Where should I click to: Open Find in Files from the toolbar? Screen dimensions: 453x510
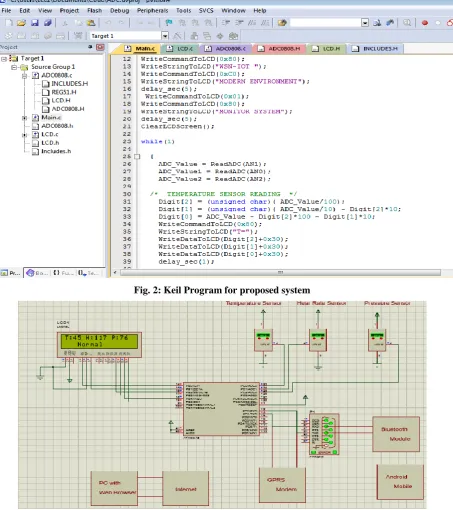click(282, 23)
